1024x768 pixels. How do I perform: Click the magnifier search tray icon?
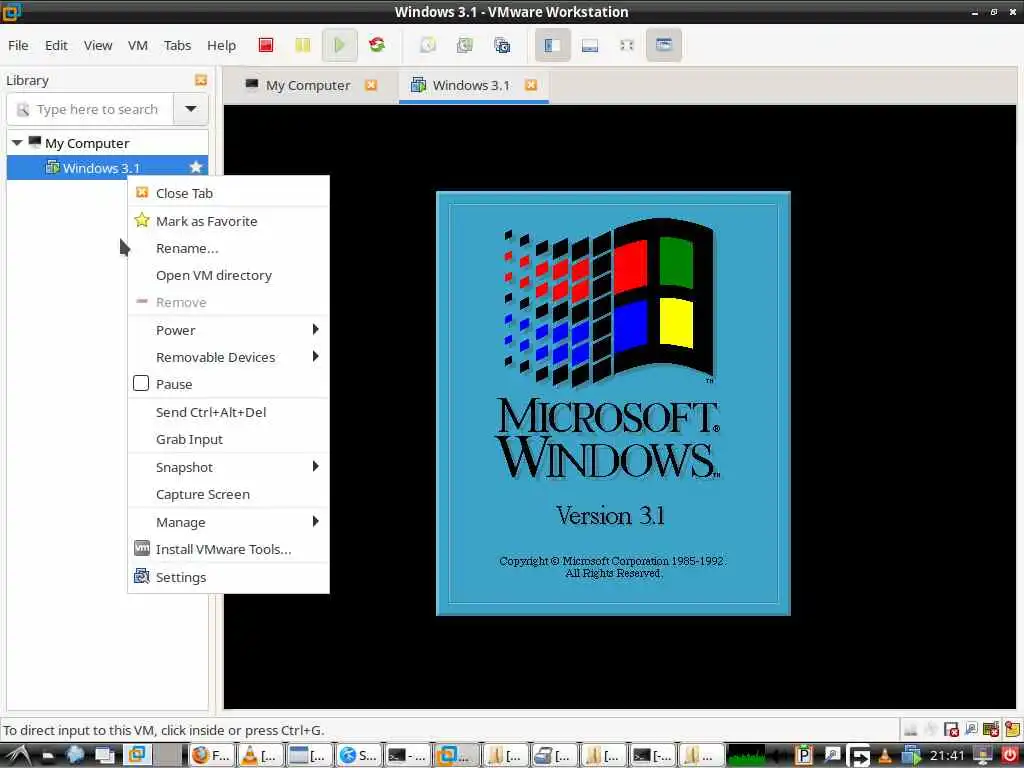[x=832, y=756]
